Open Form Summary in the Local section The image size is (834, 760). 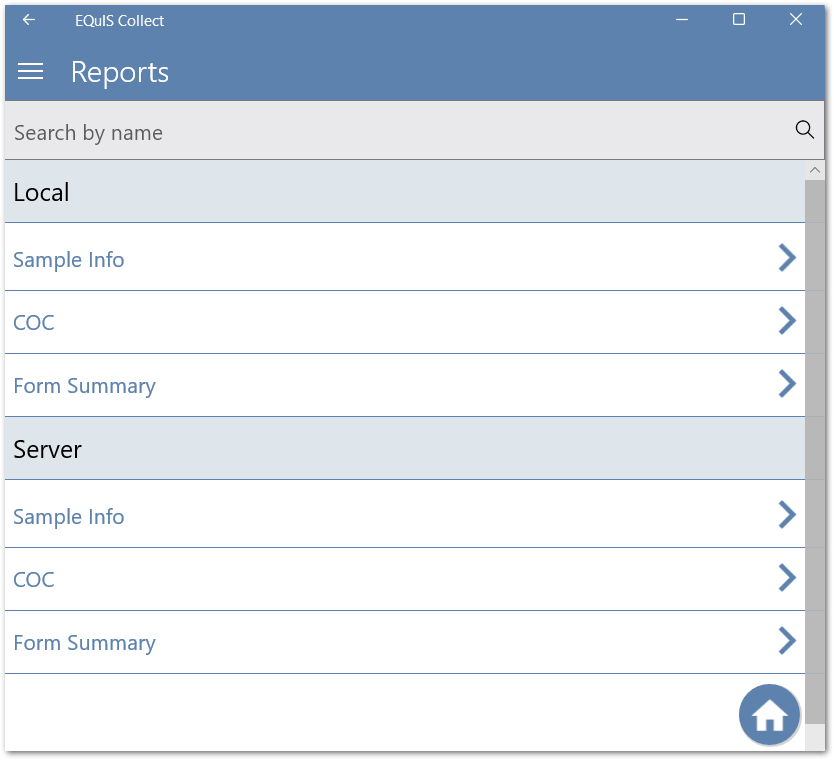(x=84, y=385)
